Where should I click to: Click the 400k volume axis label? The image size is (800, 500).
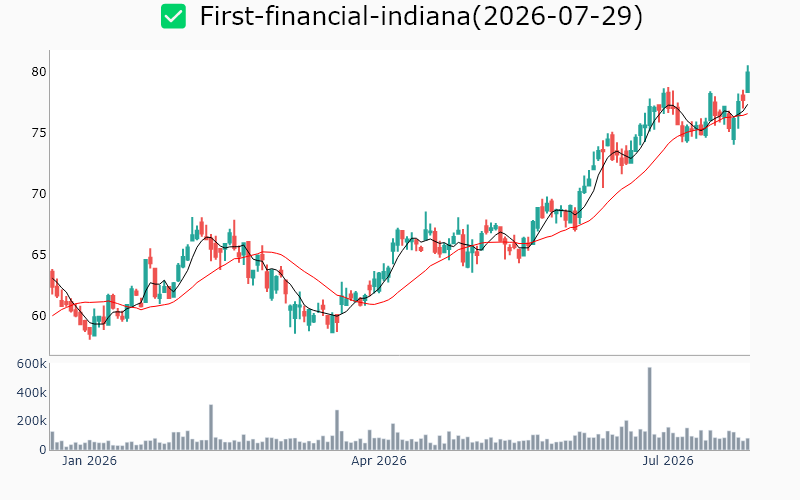click(x=32, y=392)
